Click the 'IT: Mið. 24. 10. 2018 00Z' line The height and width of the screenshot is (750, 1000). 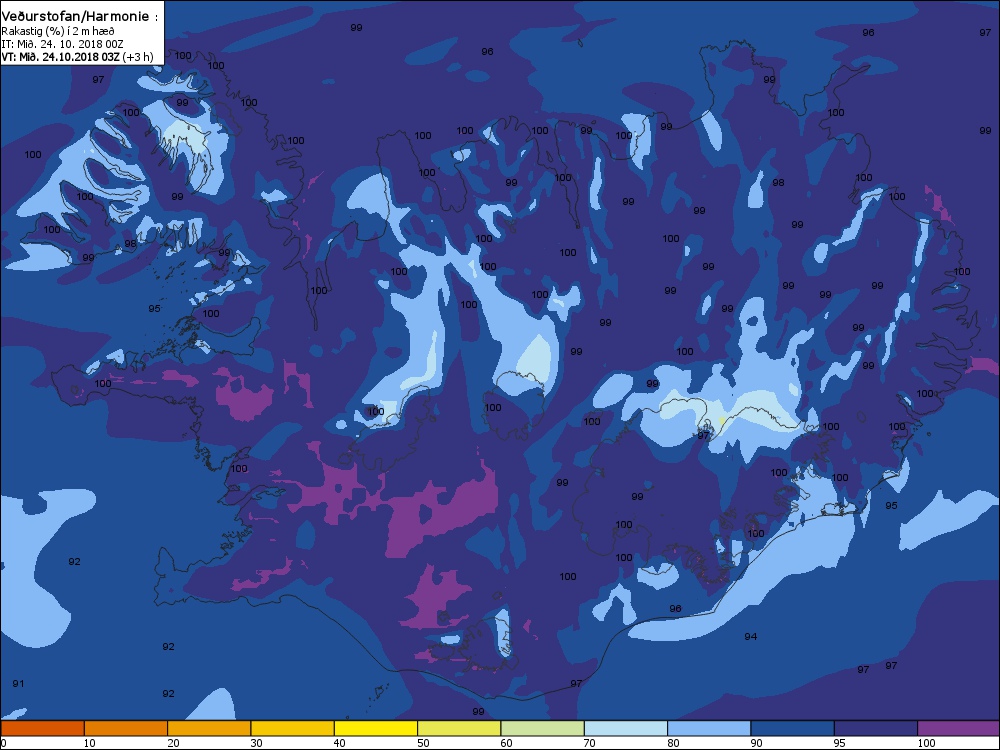[x=62, y=44]
